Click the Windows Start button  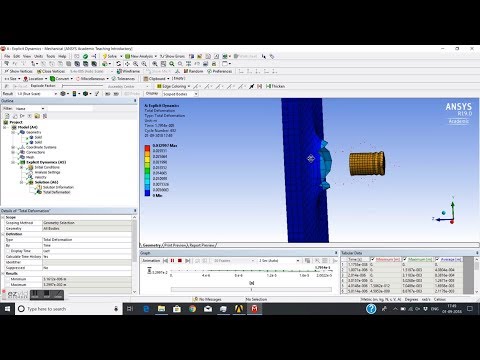point(7,309)
